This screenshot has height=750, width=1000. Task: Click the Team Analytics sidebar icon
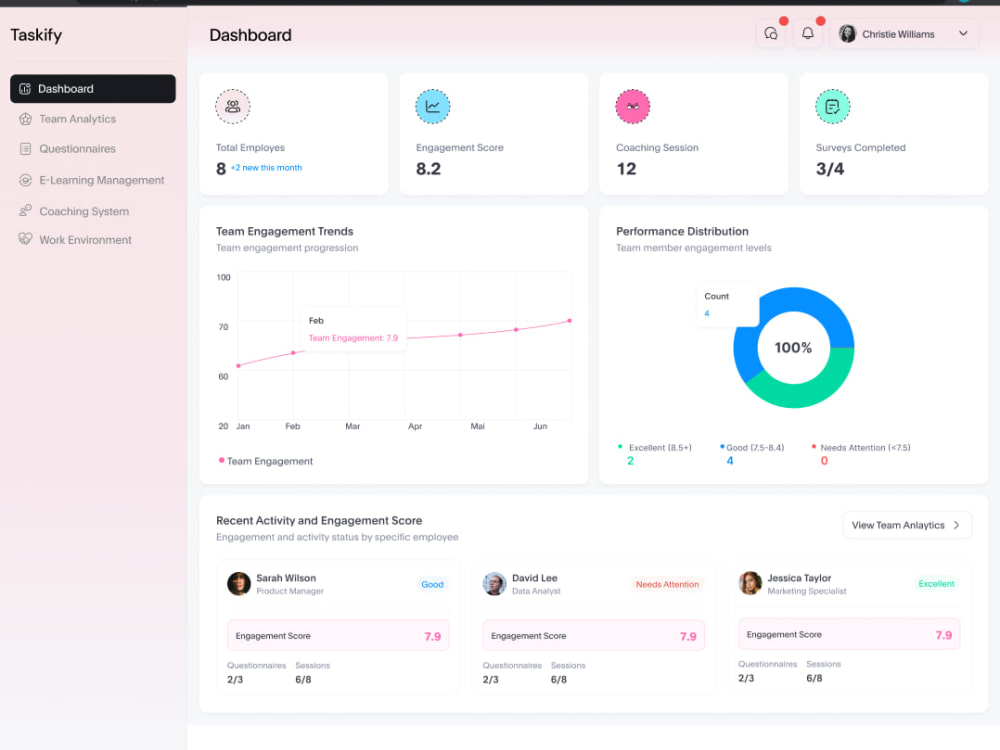point(25,119)
